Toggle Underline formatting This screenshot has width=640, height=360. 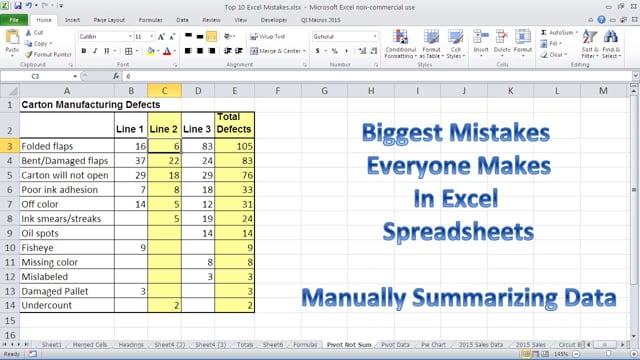107,51
